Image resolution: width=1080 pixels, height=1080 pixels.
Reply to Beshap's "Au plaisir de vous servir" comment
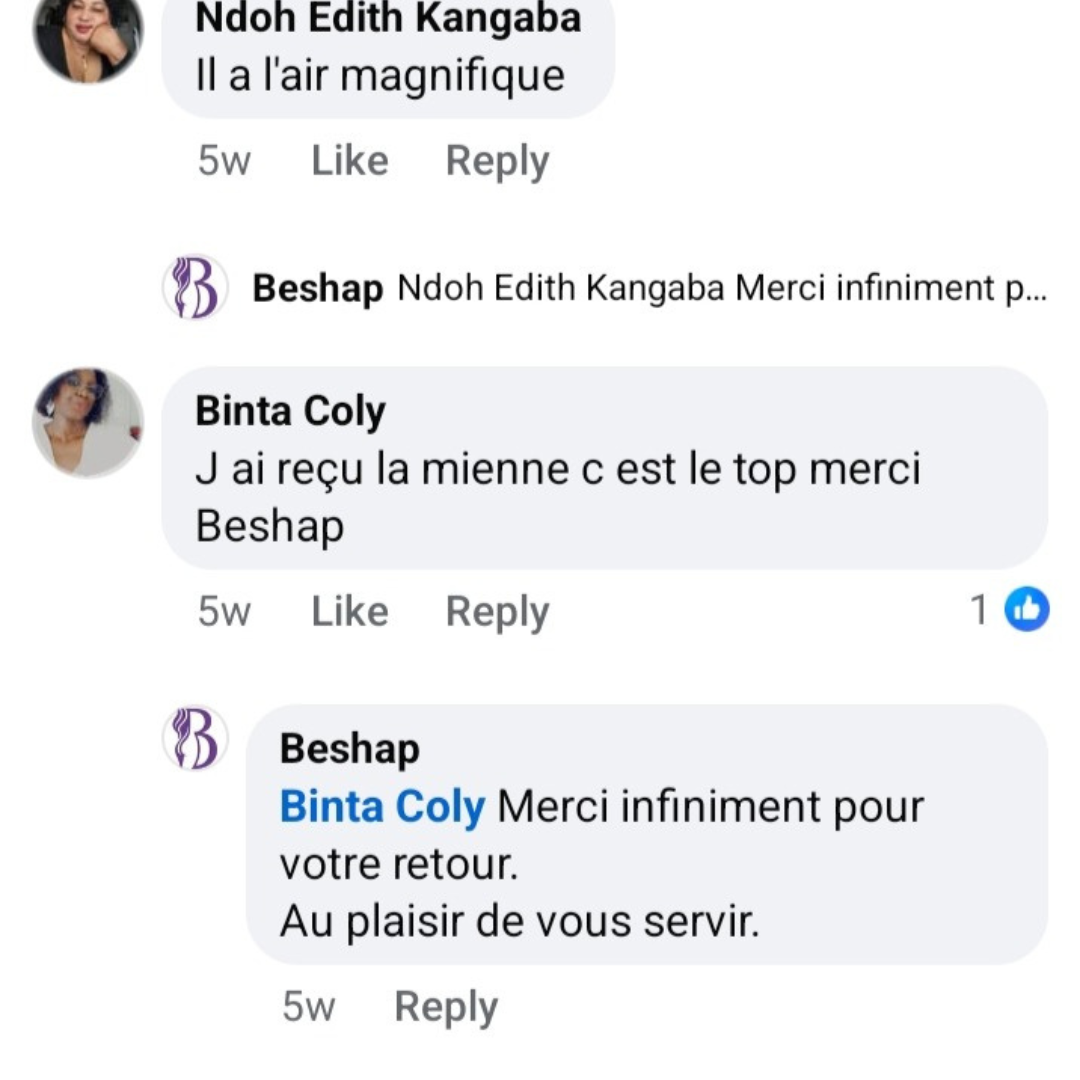tap(446, 1007)
